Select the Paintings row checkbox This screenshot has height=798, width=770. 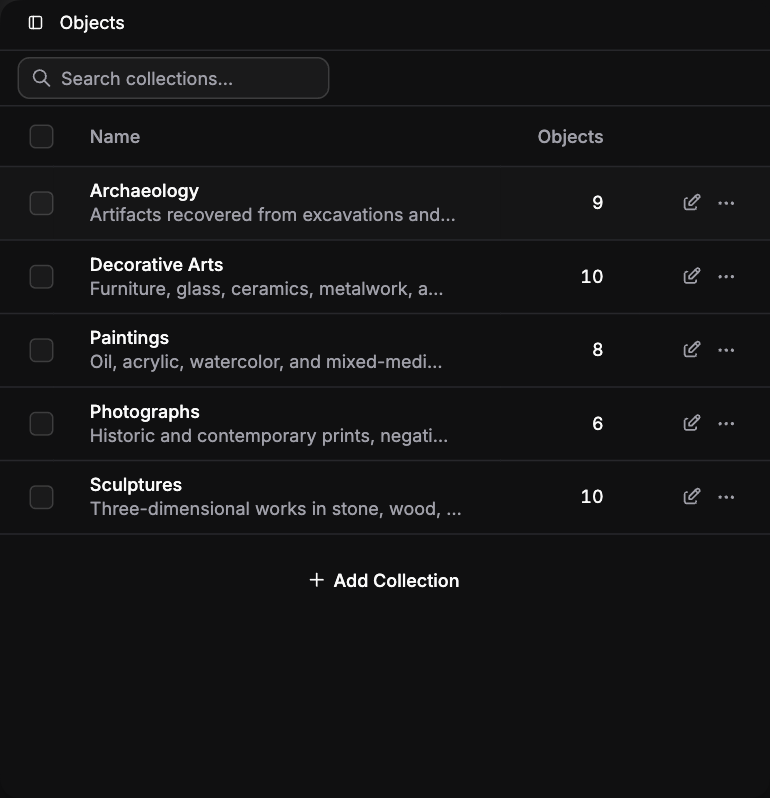click(41, 350)
